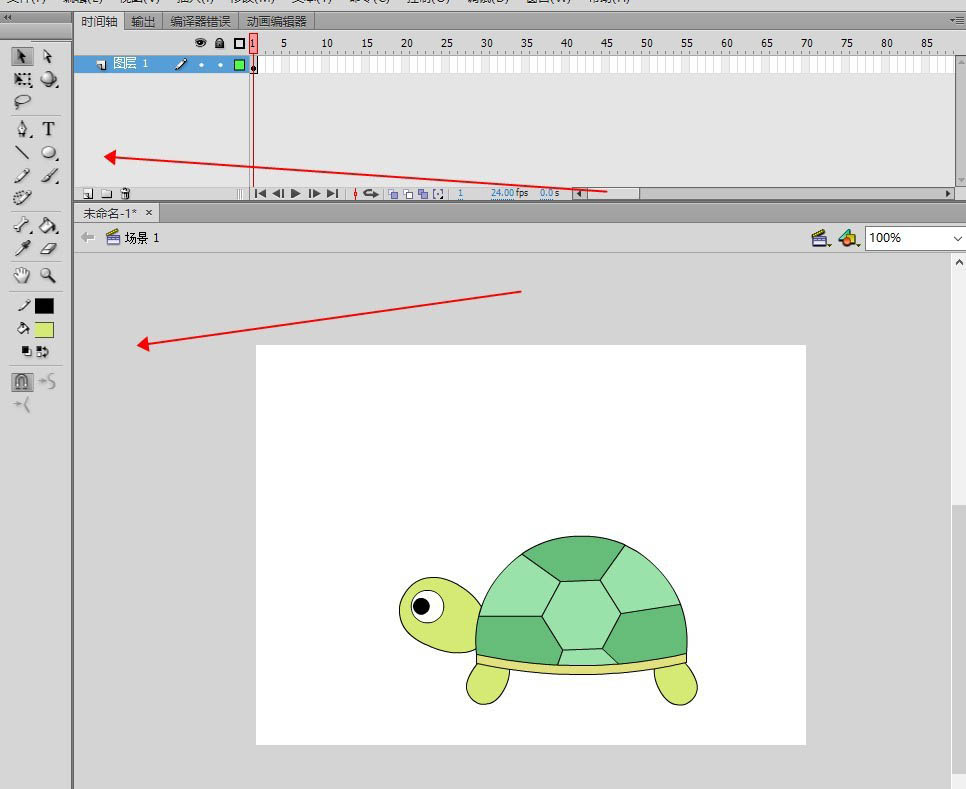Screen dimensions: 966x789
Task: Open the 100% zoom dropdown
Action: [x=957, y=238]
